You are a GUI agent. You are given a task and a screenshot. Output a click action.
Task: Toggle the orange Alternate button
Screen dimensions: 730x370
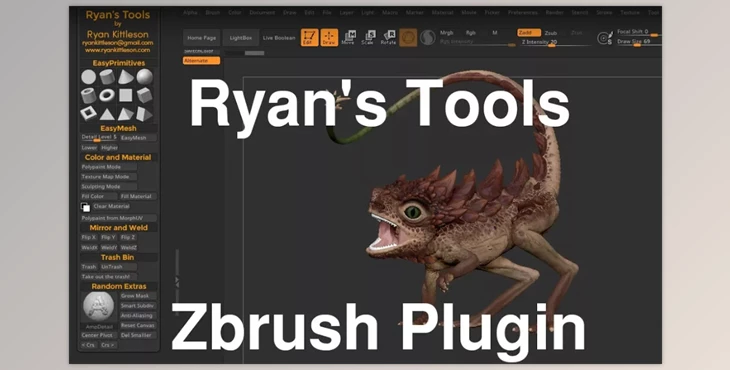tap(201, 61)
